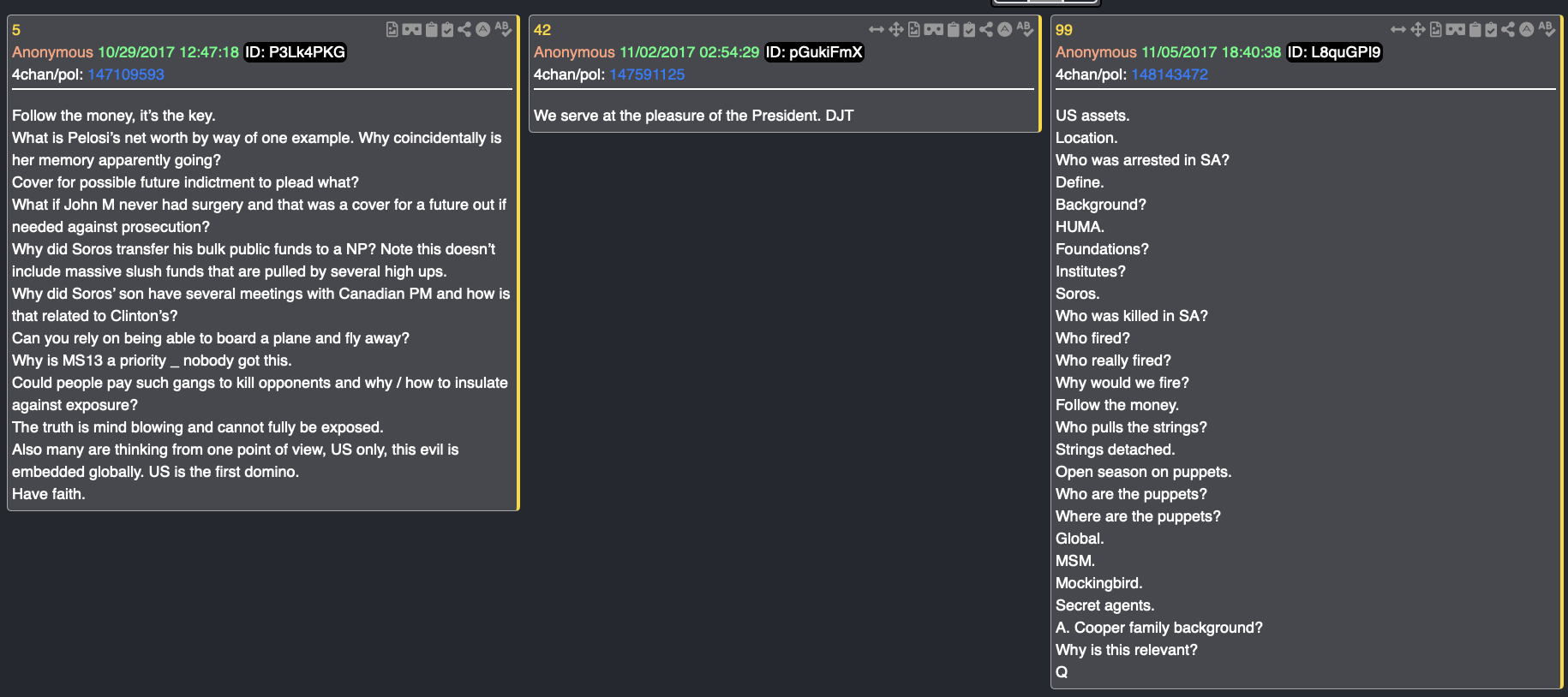Click the circled triangle icon on post 5
The image size is (1568, 697).
483,29
